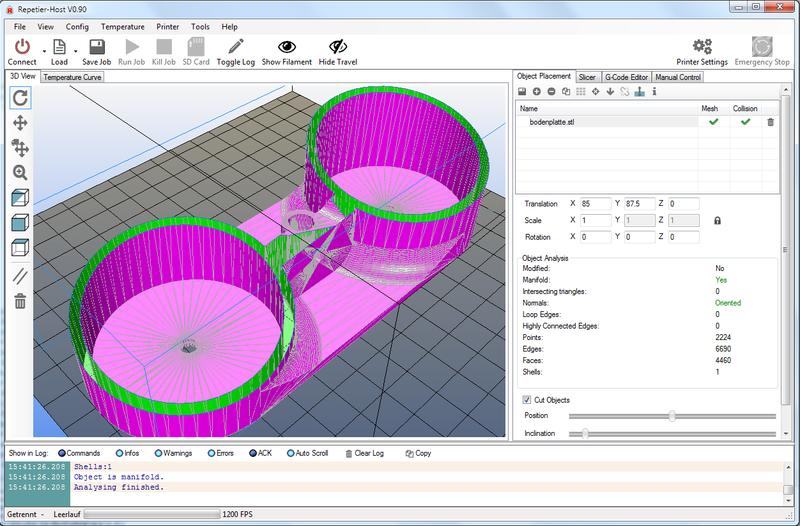Click the Clear Log button
The height and width of the screenshot is (526, 800).
367,453
